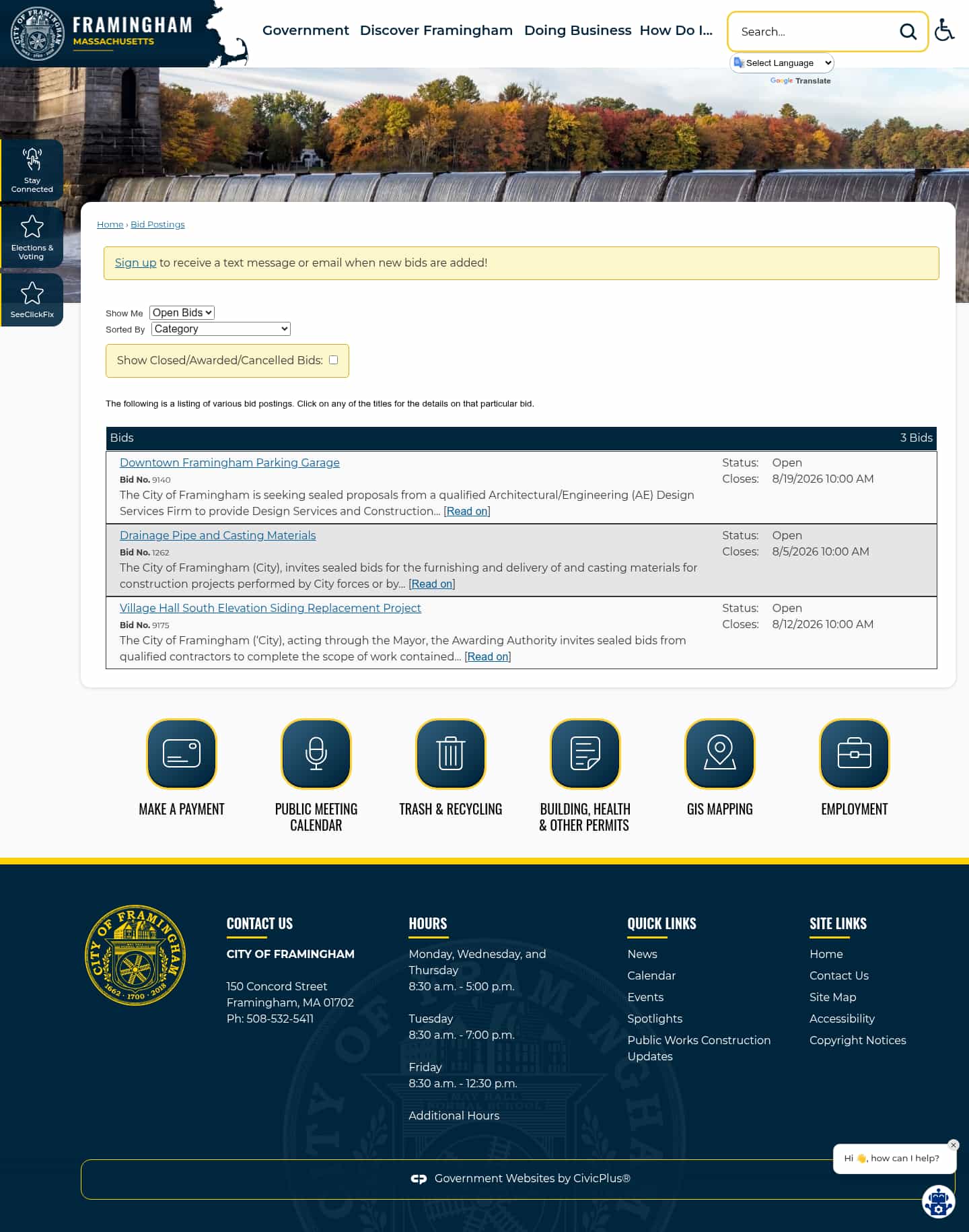The height and width of the screenshot is (1232, 969).
Task: Click the Site Links heading
Action: (x=838, y=924)
